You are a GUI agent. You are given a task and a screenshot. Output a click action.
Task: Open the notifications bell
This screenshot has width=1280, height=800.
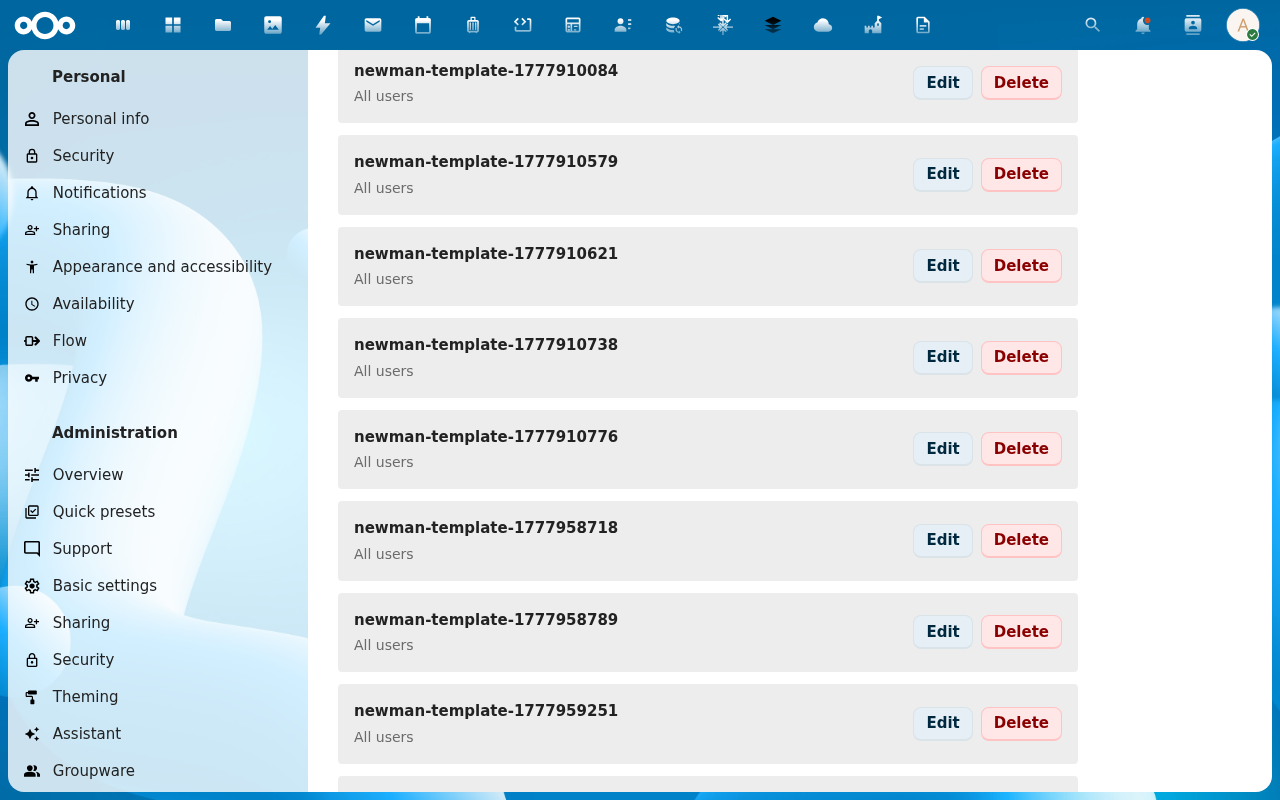pos(1143,25)
